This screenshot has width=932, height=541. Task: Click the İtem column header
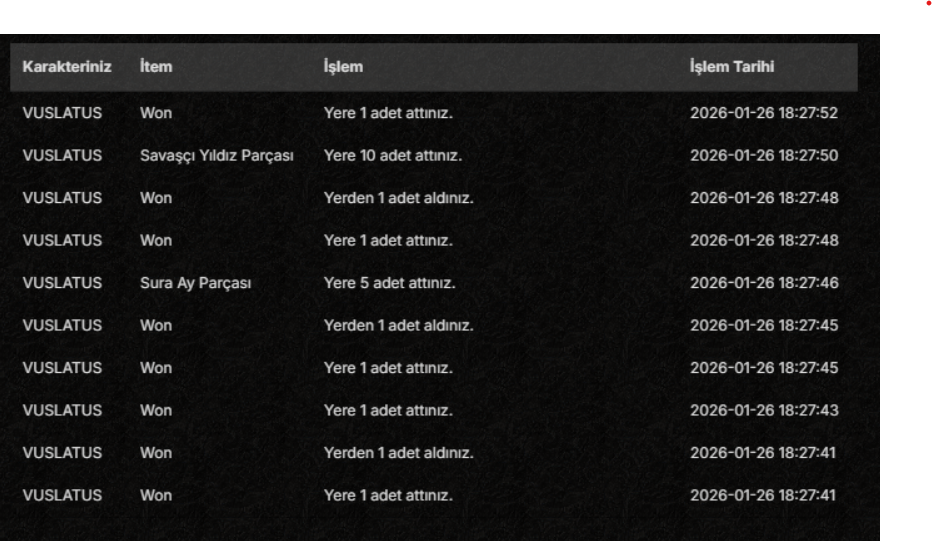tap(156, 67)
